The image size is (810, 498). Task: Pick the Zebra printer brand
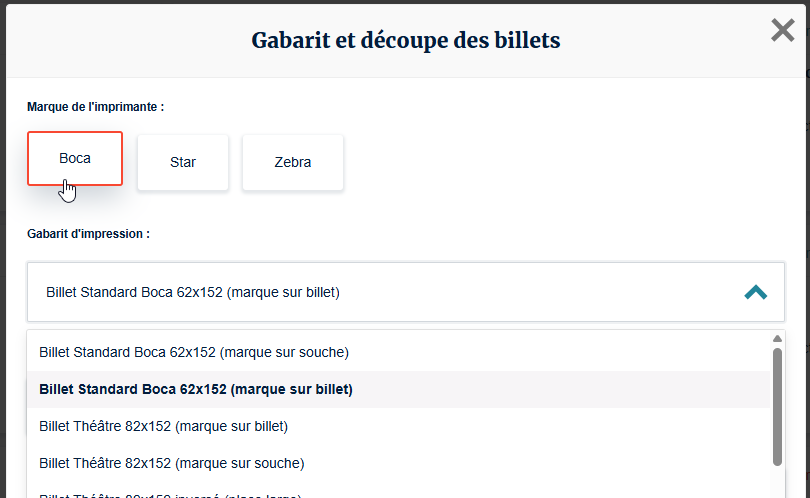click(293, 162)
